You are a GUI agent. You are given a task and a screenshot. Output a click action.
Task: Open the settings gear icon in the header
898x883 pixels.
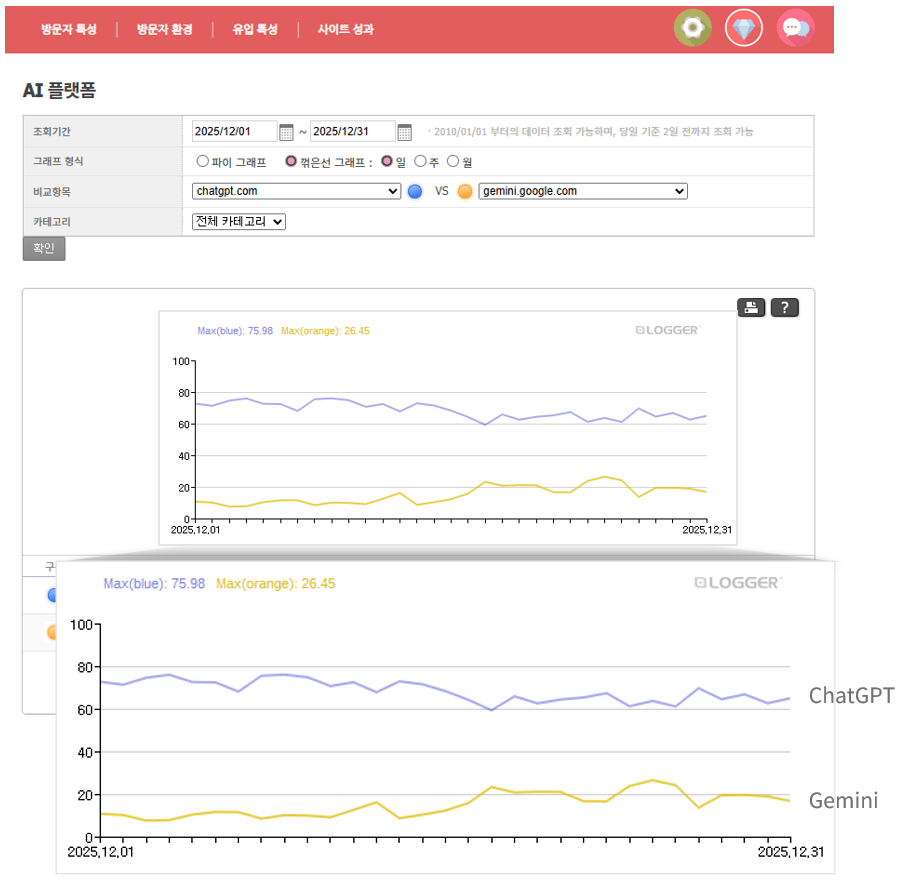pos(693,28)
